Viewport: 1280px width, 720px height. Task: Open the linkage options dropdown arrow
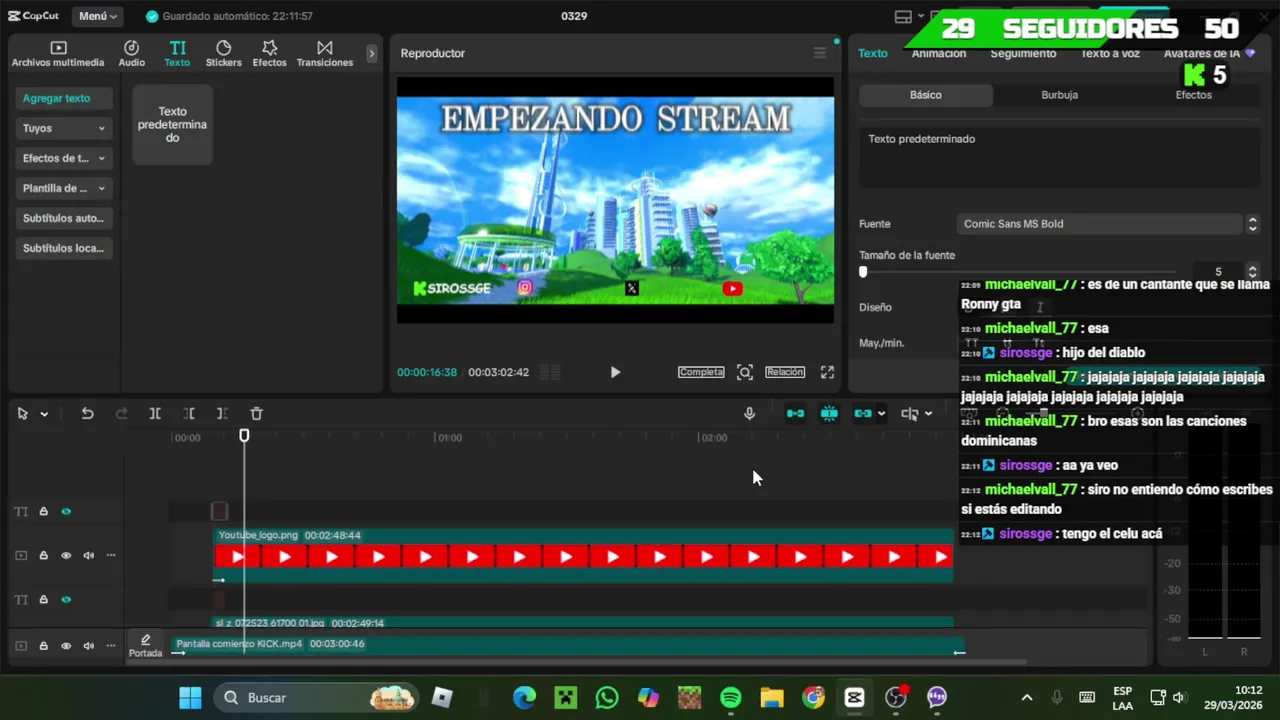click(x=881, y=414)
